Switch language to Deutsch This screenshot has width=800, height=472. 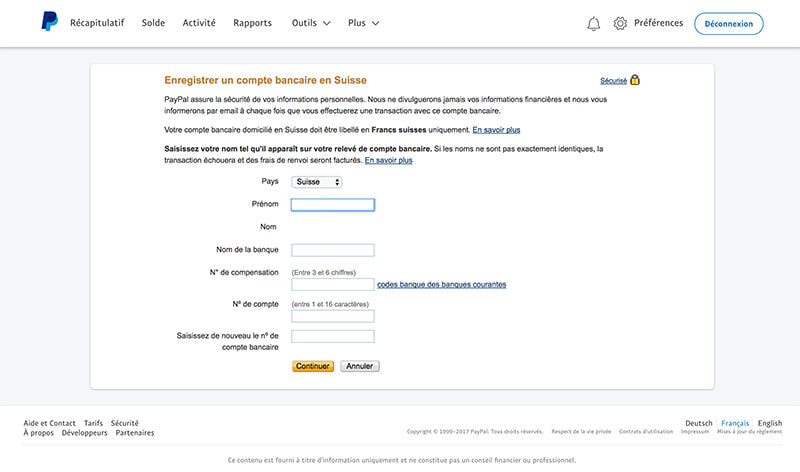697,423
